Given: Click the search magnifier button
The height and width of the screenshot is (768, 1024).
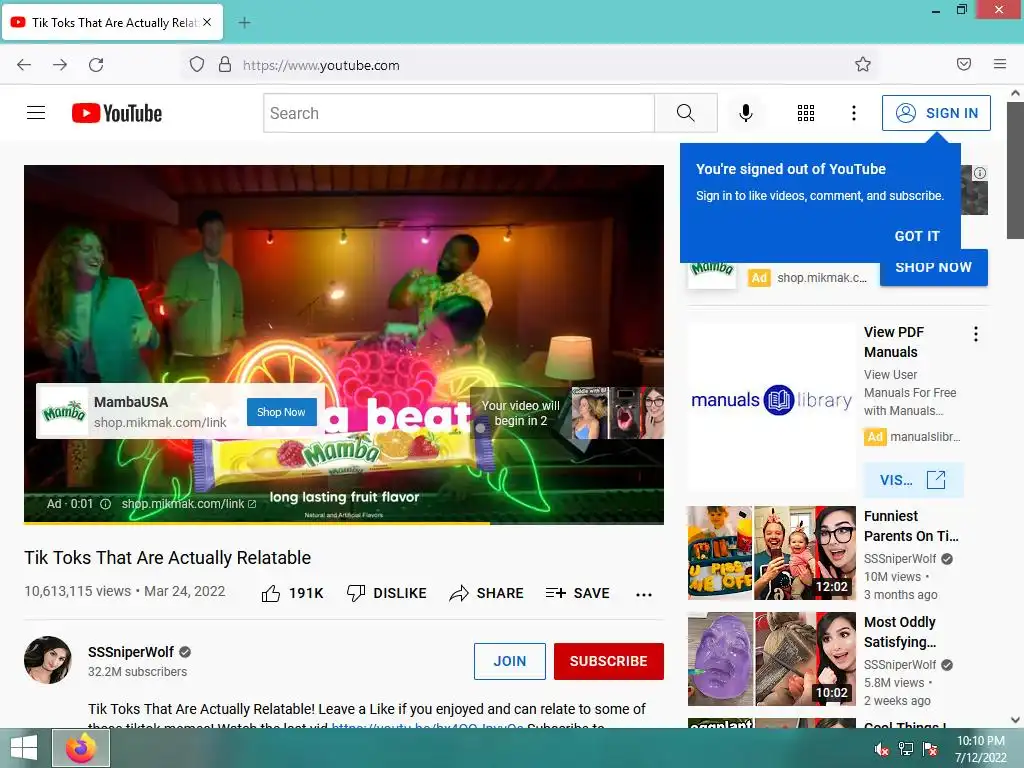Looking at the screenshot, I should (686, 113).
